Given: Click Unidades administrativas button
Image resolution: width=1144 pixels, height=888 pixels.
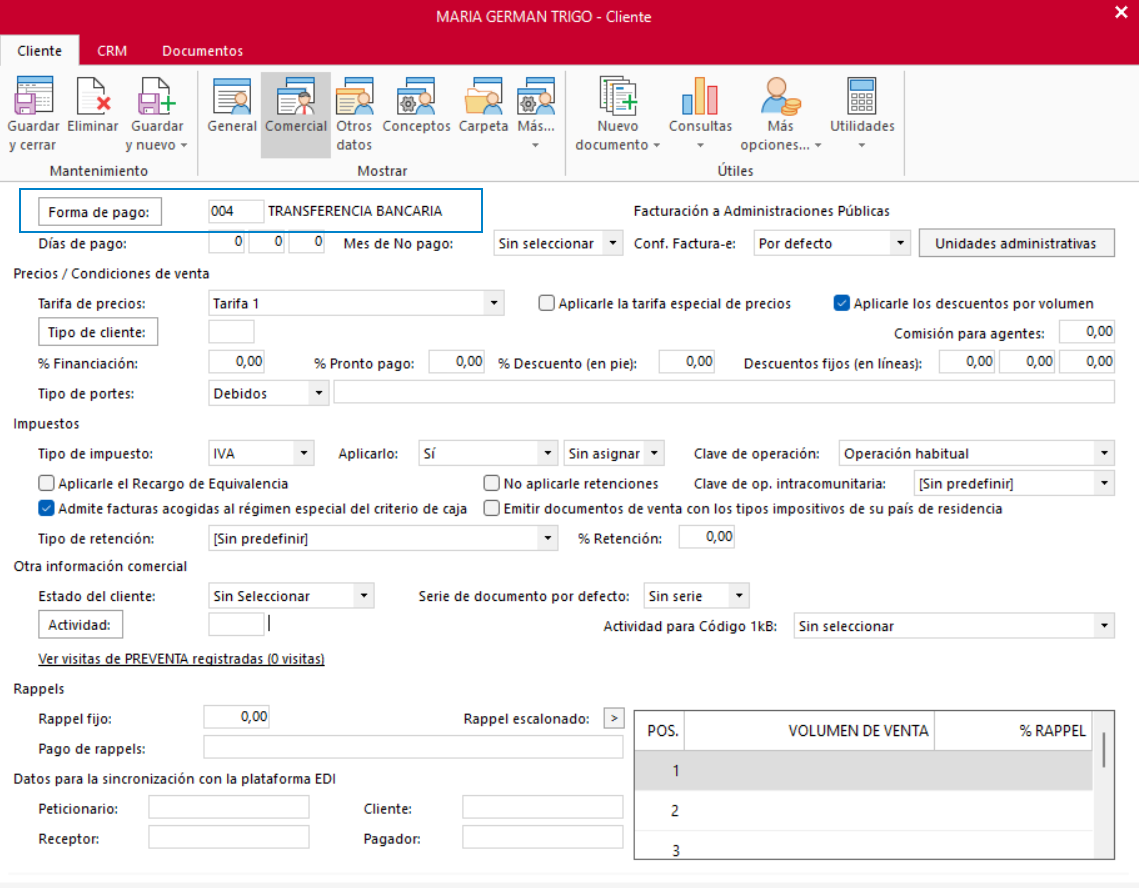Looking at the screenshot, I should click(1016, 243).
